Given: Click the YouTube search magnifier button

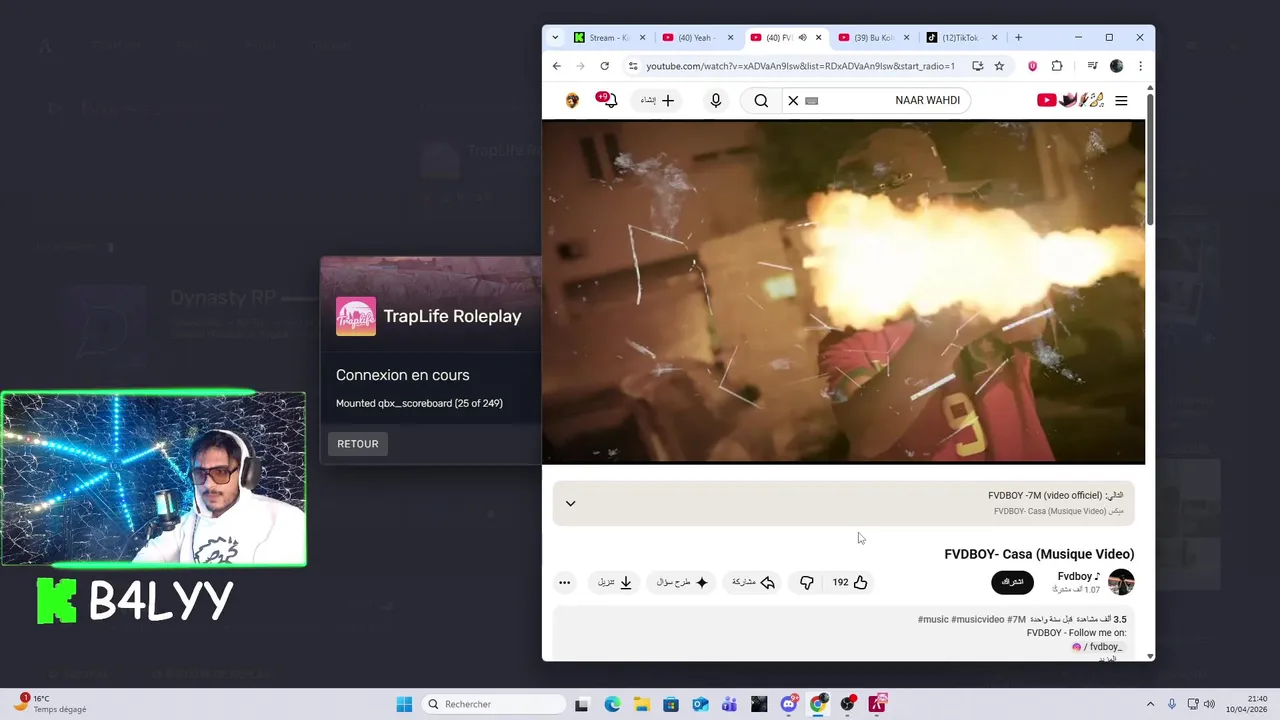Looking at the screenshot, I should click(x=761, y=100).
